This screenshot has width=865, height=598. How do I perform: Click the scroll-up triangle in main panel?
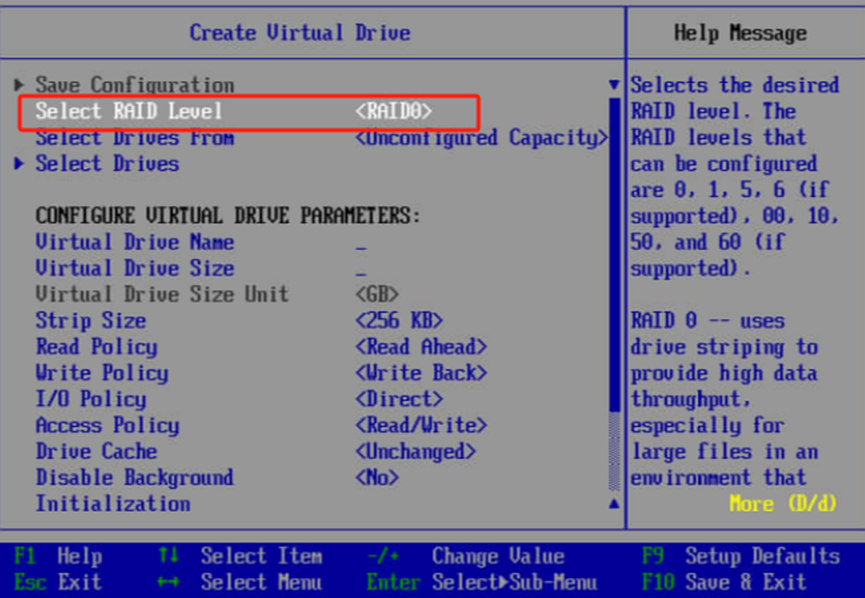point(614,504)
